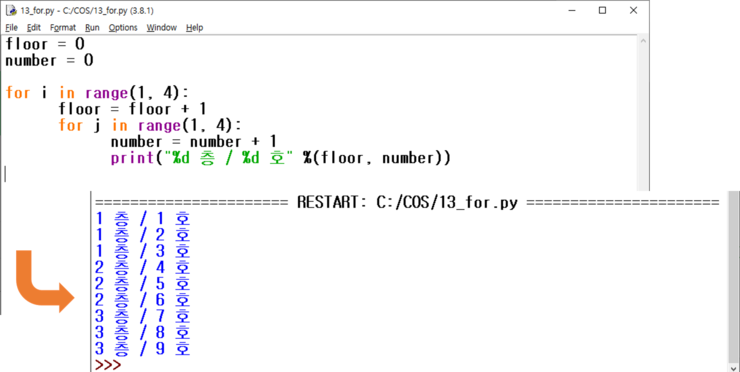Click output line '1 층 / 1 호'
The image size is (740, 372).
(143, 219)
